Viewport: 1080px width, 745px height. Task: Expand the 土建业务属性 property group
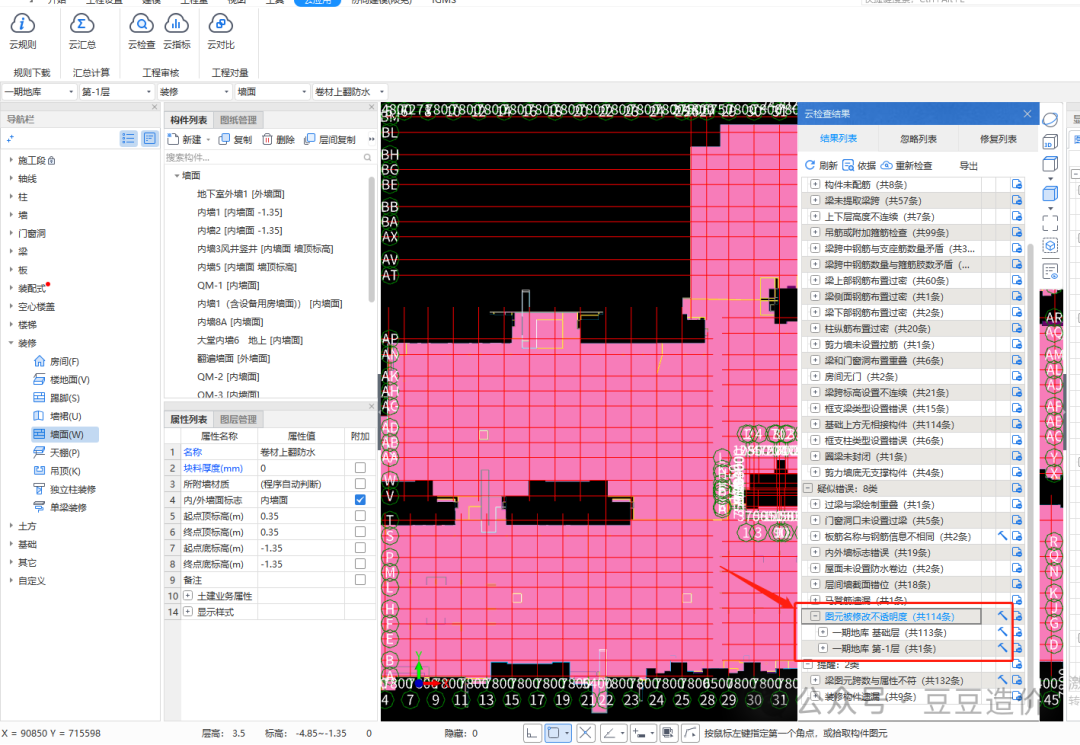[x=188, y=596]
